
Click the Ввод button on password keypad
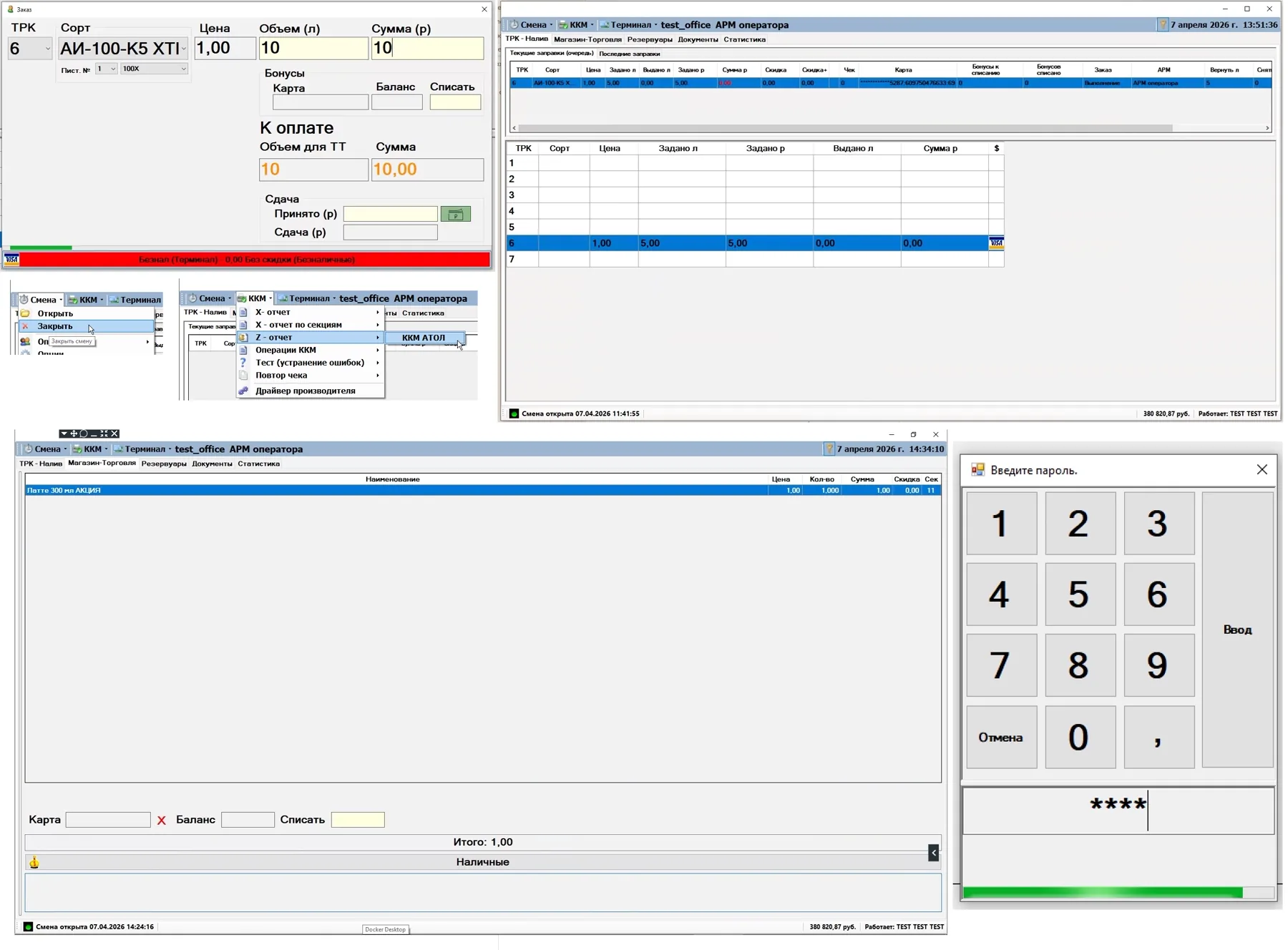pos(1237,630)
